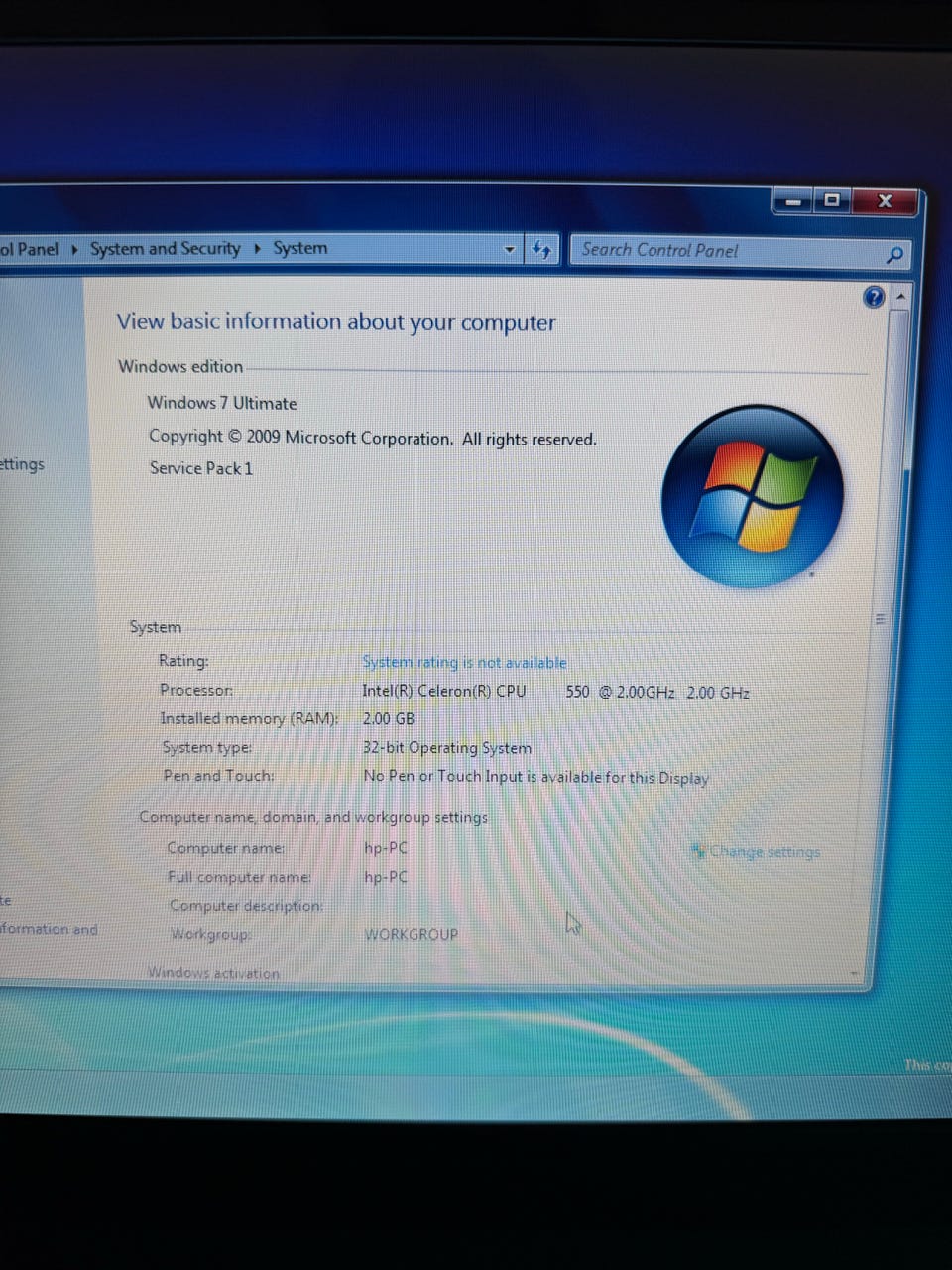
Task: Click the 'Installed memory (RAM):' label
Action: 250,718
